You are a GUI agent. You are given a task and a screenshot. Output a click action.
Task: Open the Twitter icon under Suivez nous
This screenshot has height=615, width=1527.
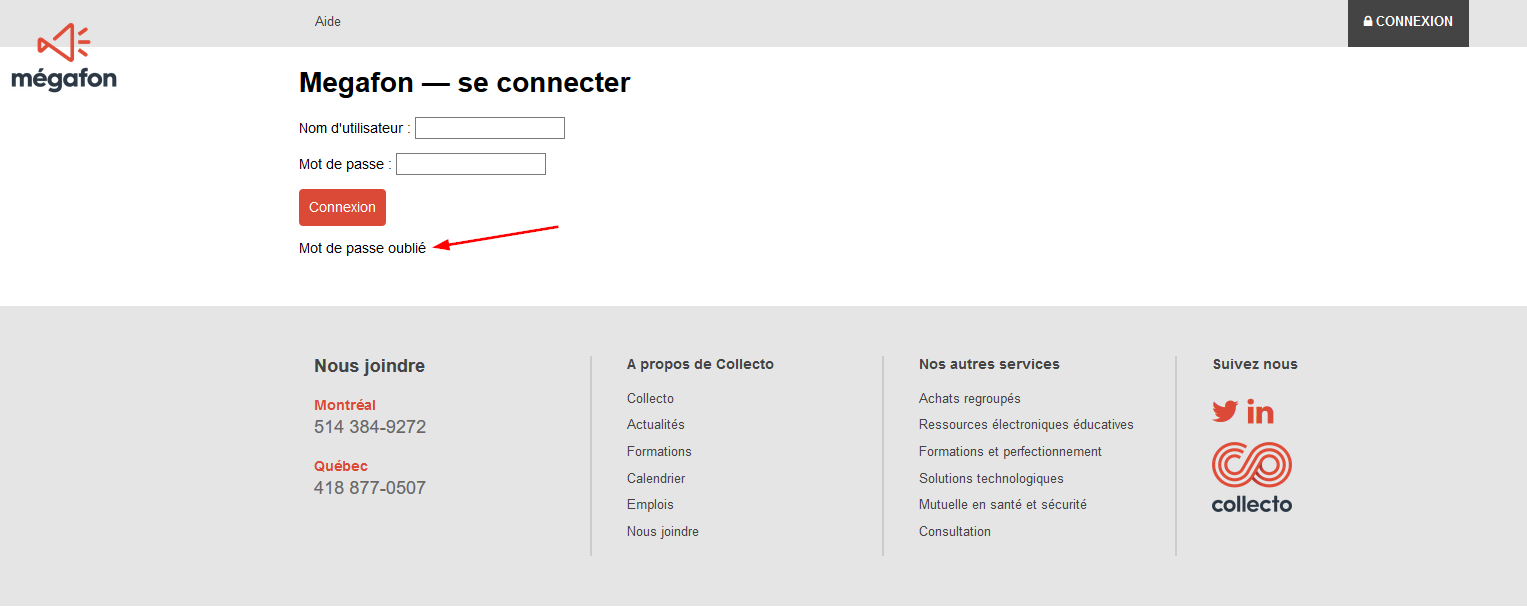(1225, 411)
